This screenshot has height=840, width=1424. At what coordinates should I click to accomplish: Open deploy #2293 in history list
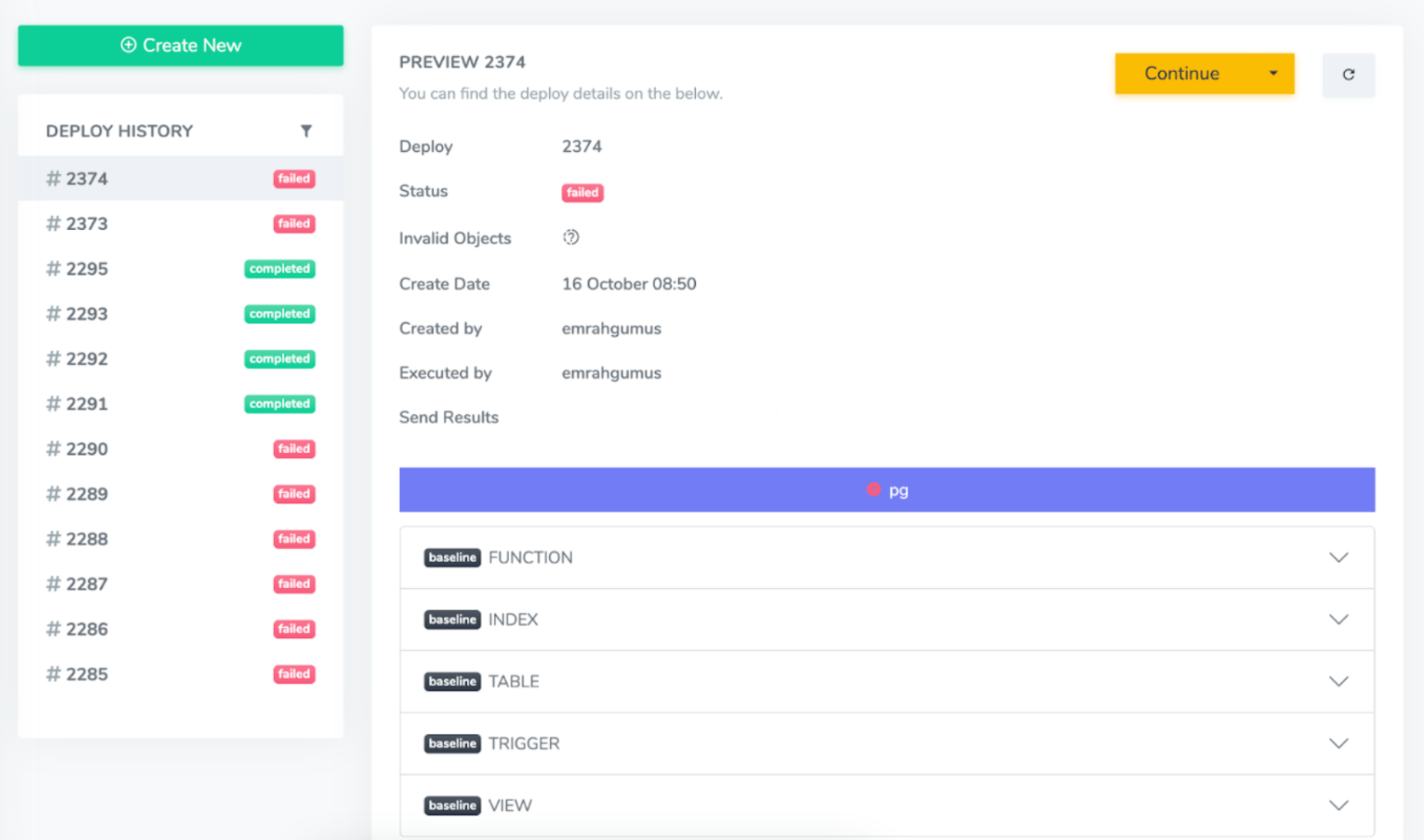pos(87,314)
